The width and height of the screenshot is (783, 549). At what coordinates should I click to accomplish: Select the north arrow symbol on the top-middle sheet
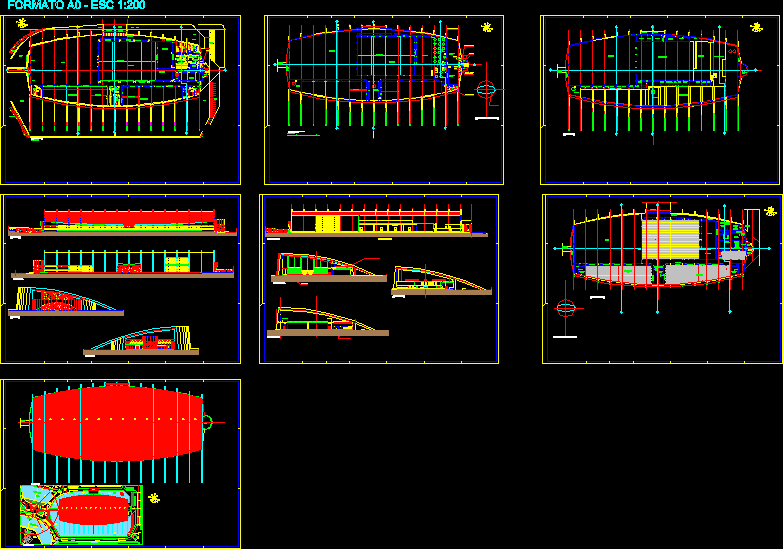point(487,26)
